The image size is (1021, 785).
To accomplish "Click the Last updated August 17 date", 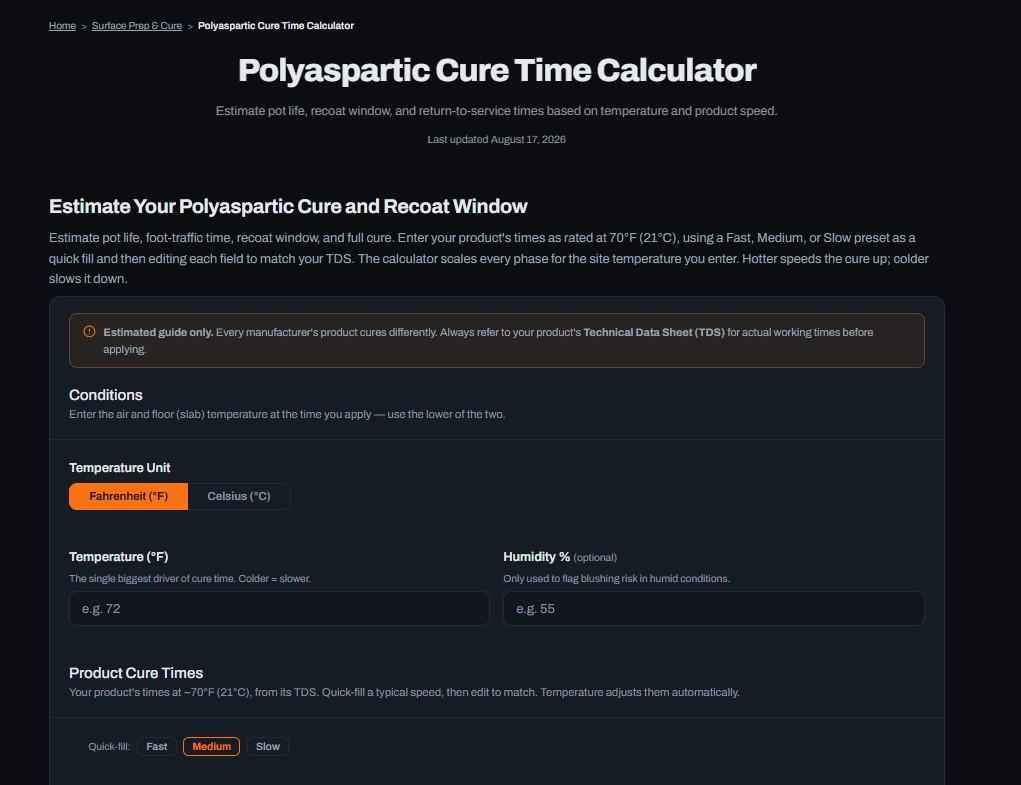I will 497,139.
